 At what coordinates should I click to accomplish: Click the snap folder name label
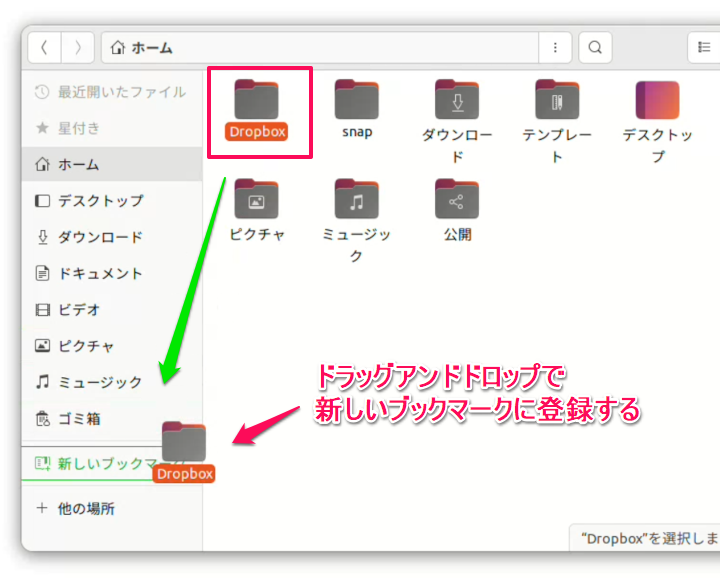(x=357, y=132)
